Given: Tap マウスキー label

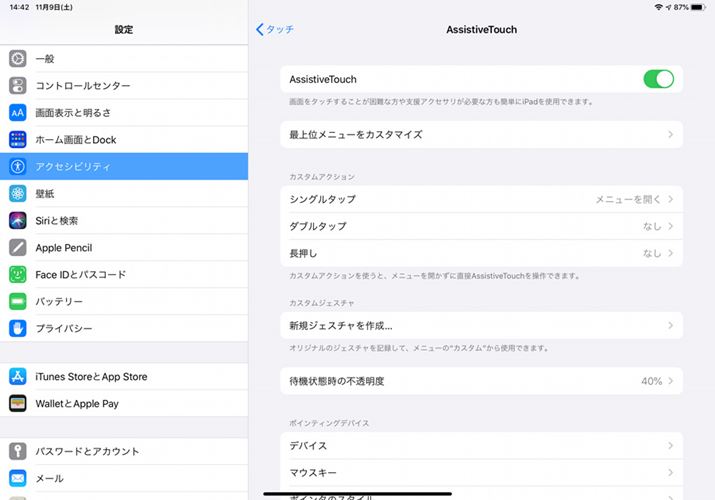Looking at the screenshot, I should [313, 473].
